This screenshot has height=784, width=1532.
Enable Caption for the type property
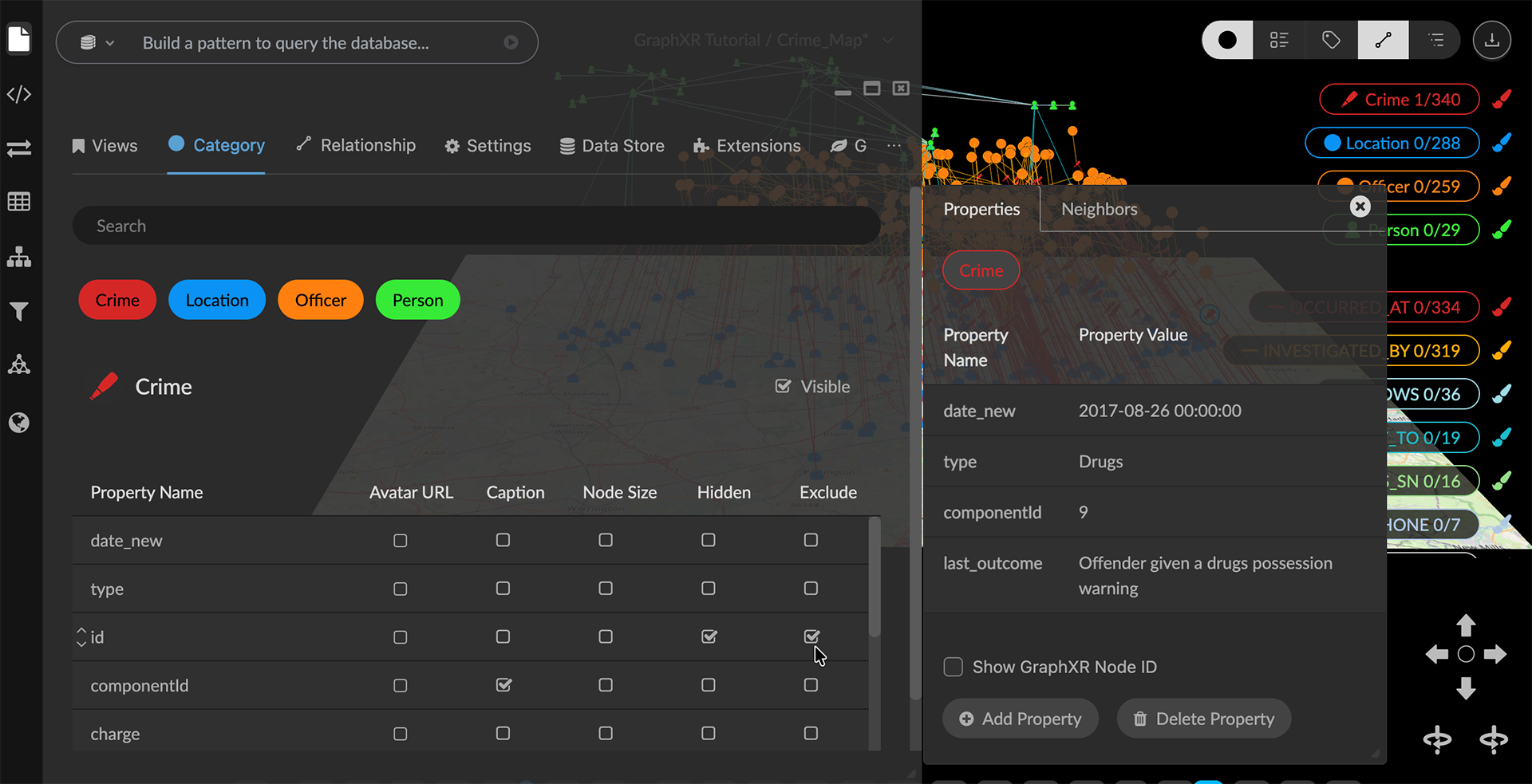(x=503, y=589)
